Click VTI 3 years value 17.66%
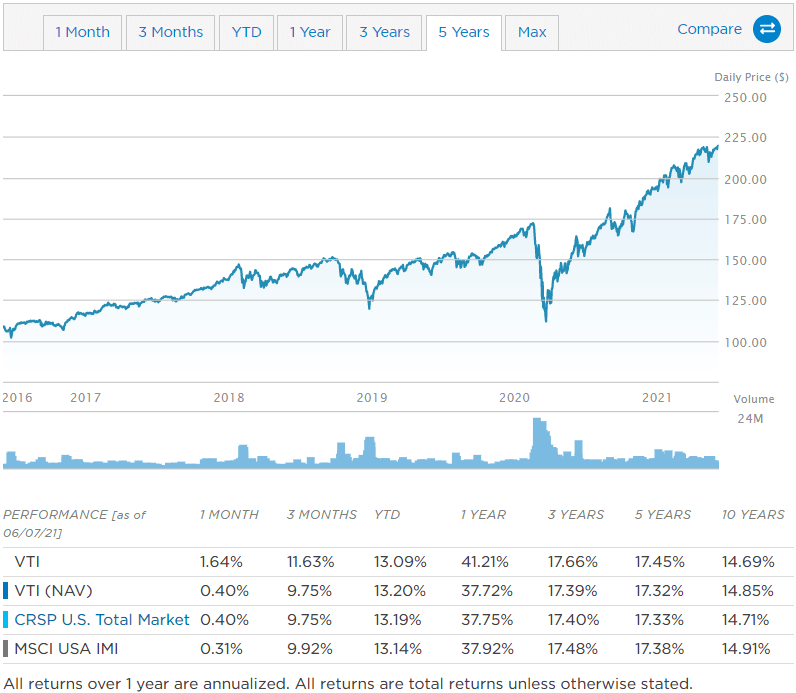 point(573,562)
